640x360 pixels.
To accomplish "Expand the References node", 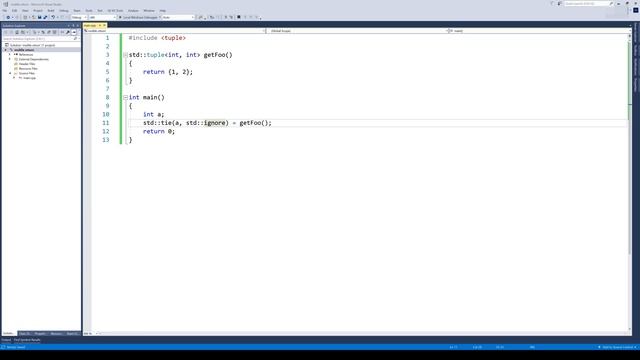I will [10, 54].
